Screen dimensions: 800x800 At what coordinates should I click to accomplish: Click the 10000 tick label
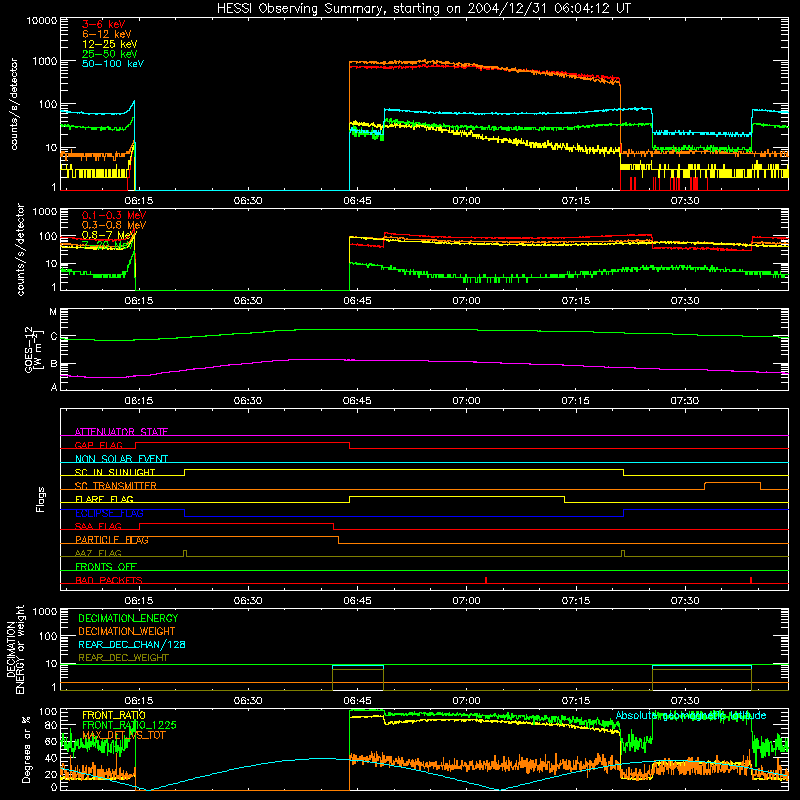click(42, 21)
